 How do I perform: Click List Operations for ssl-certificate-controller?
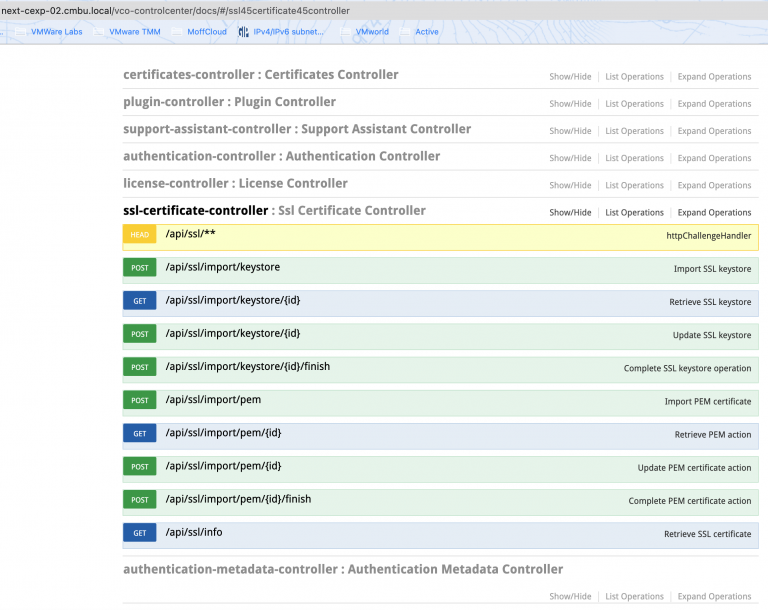pyautogui.click(x=634, y=212)
